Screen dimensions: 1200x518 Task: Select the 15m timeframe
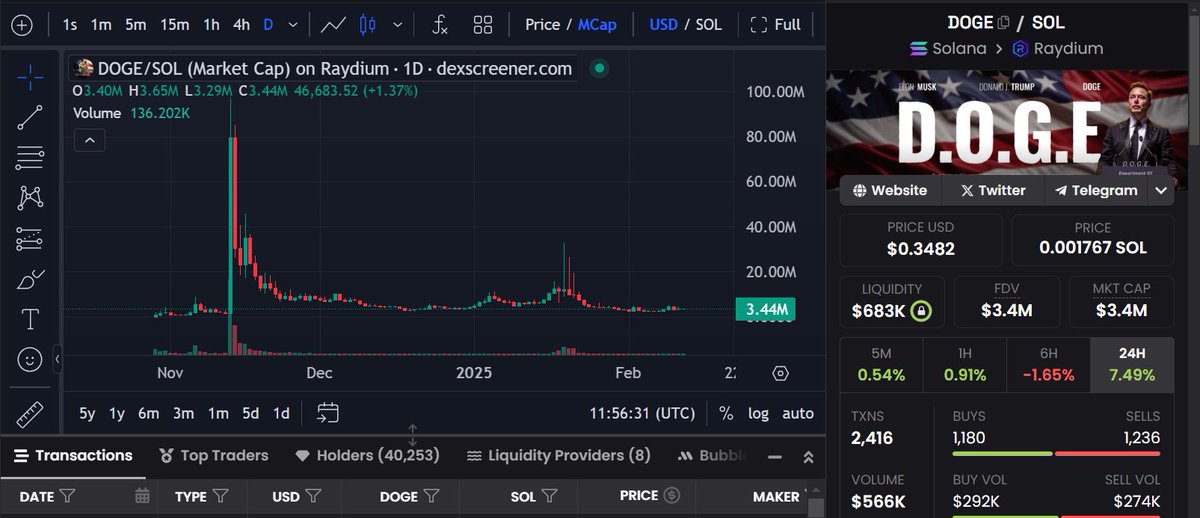175,24
